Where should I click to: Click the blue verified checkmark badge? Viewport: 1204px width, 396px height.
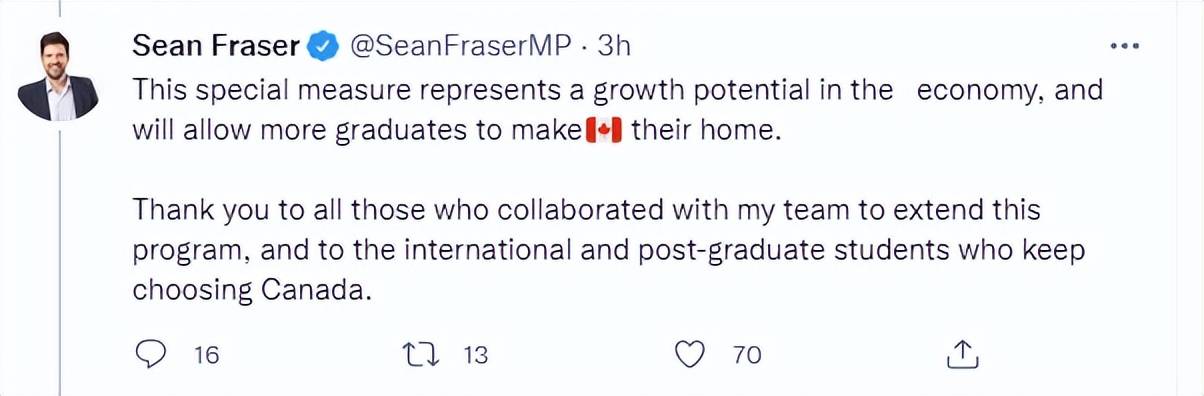(x=321, y=46)
